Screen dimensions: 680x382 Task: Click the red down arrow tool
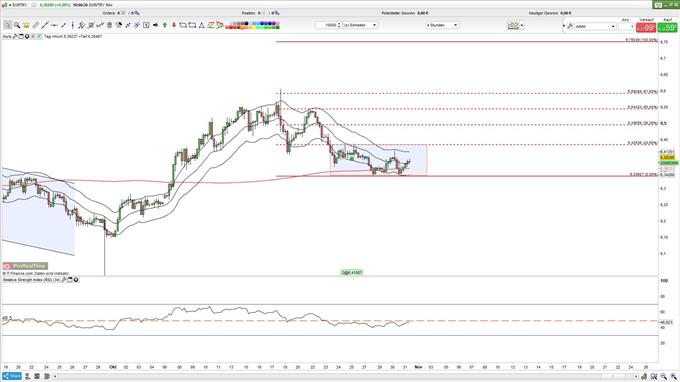(174, 25)
